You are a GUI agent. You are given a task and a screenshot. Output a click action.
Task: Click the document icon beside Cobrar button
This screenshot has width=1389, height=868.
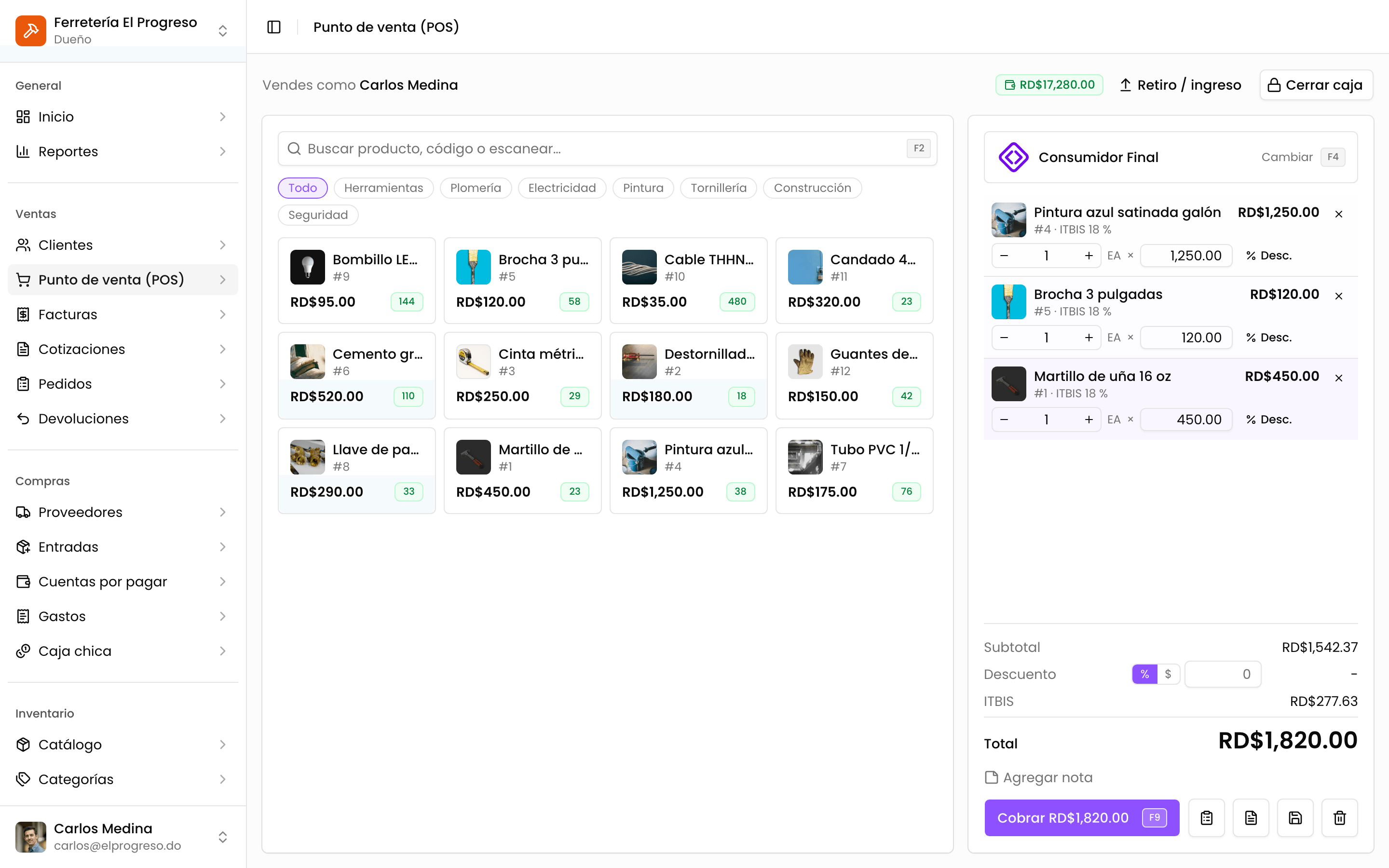click(1251, 817)
